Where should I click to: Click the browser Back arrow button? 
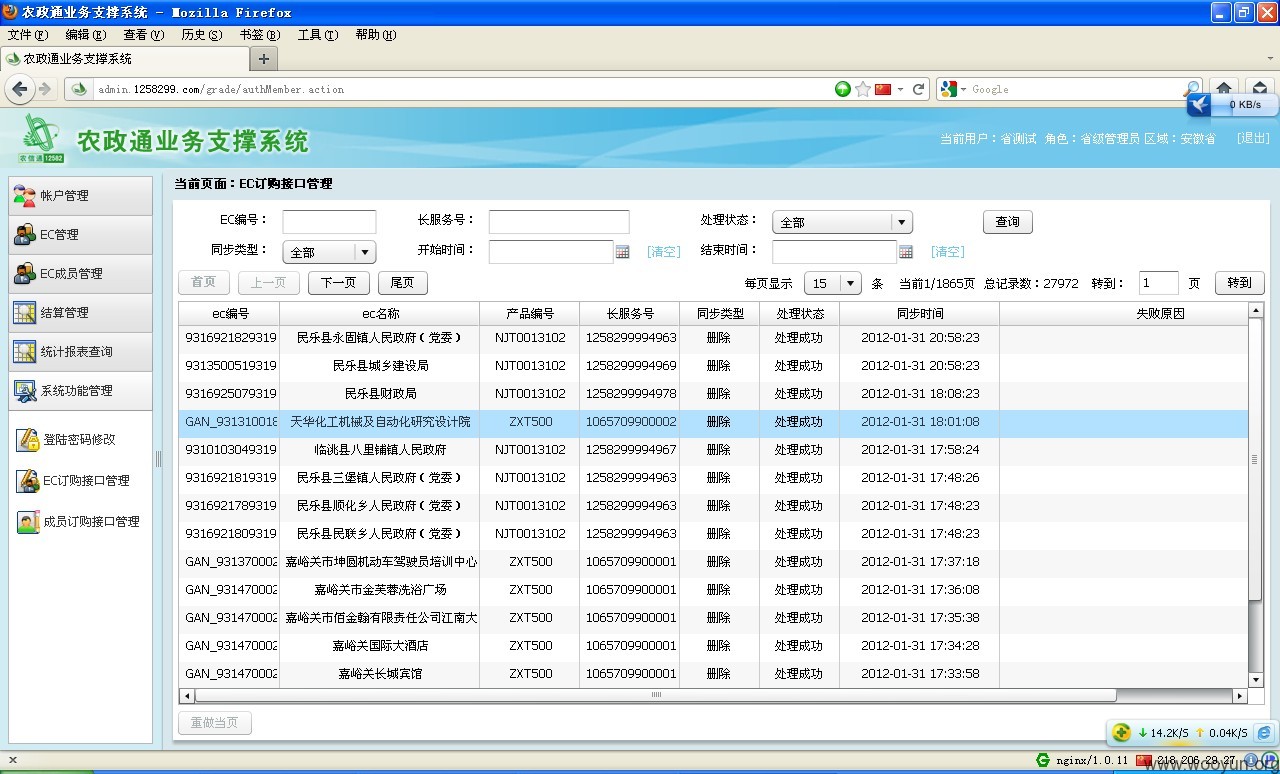click(x=20, y=89)
